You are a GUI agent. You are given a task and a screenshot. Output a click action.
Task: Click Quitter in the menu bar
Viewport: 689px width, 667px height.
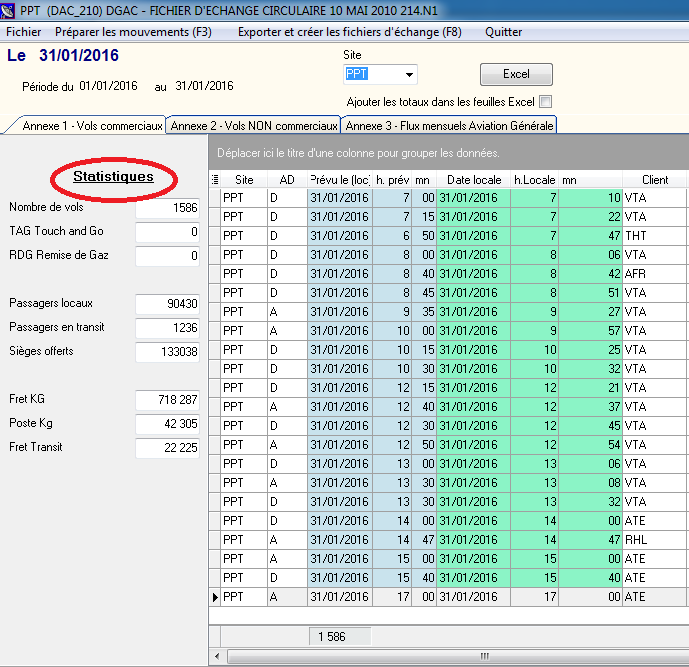pos(503,32)
